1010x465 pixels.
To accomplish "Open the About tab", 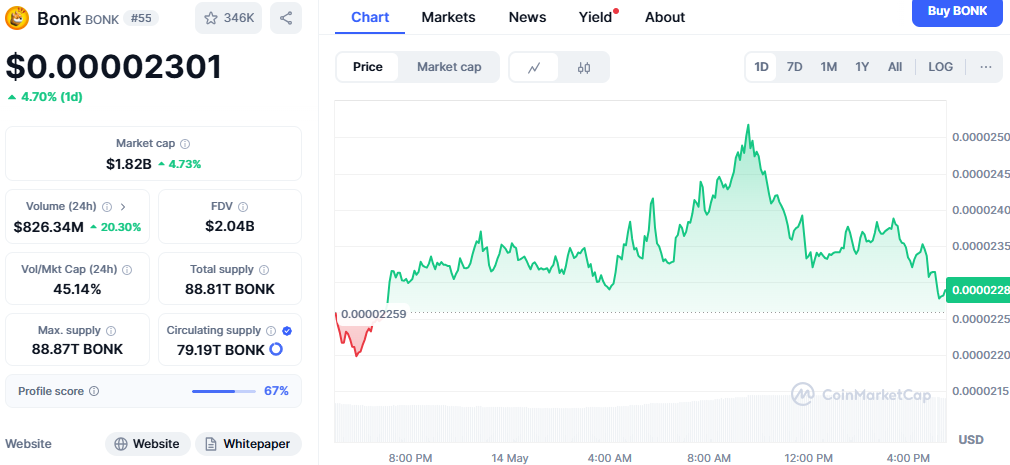I will point(665,17).
